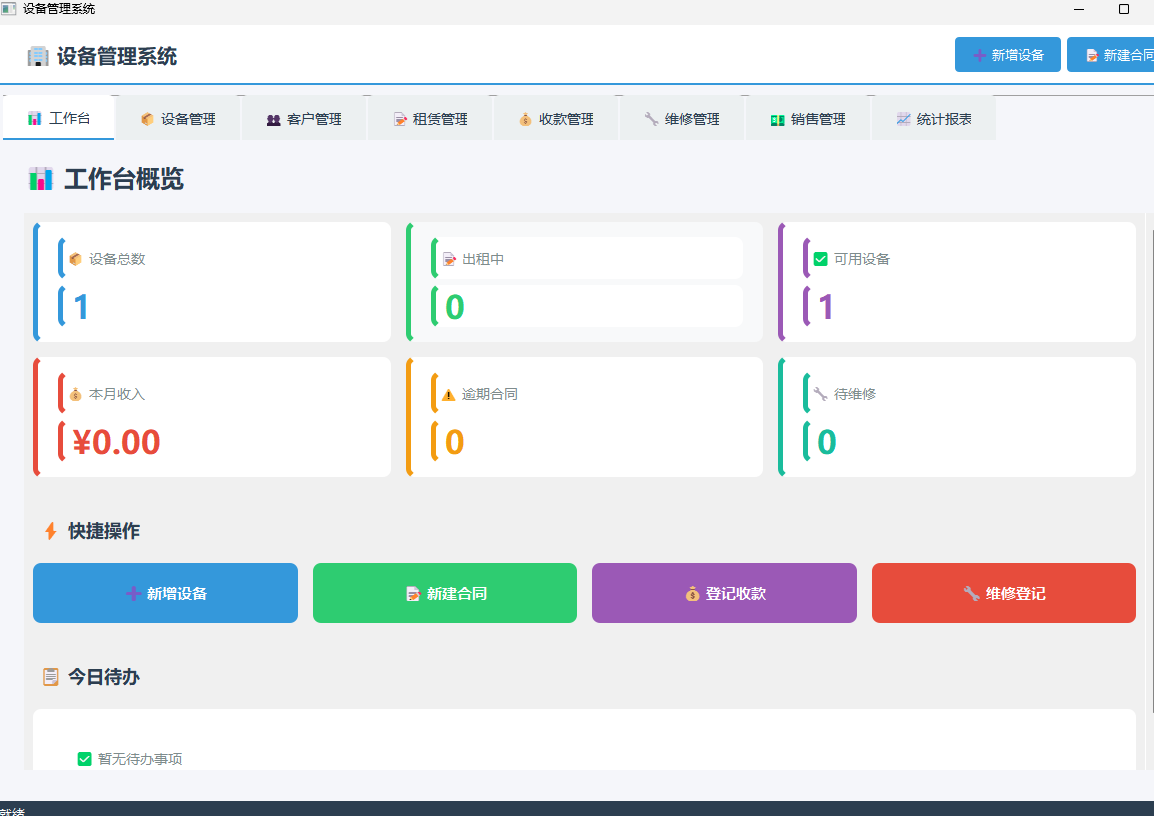This screenshot has height=816, width=1154.
Task: Open the 租赁管理 tab
Action: [430, 119]
